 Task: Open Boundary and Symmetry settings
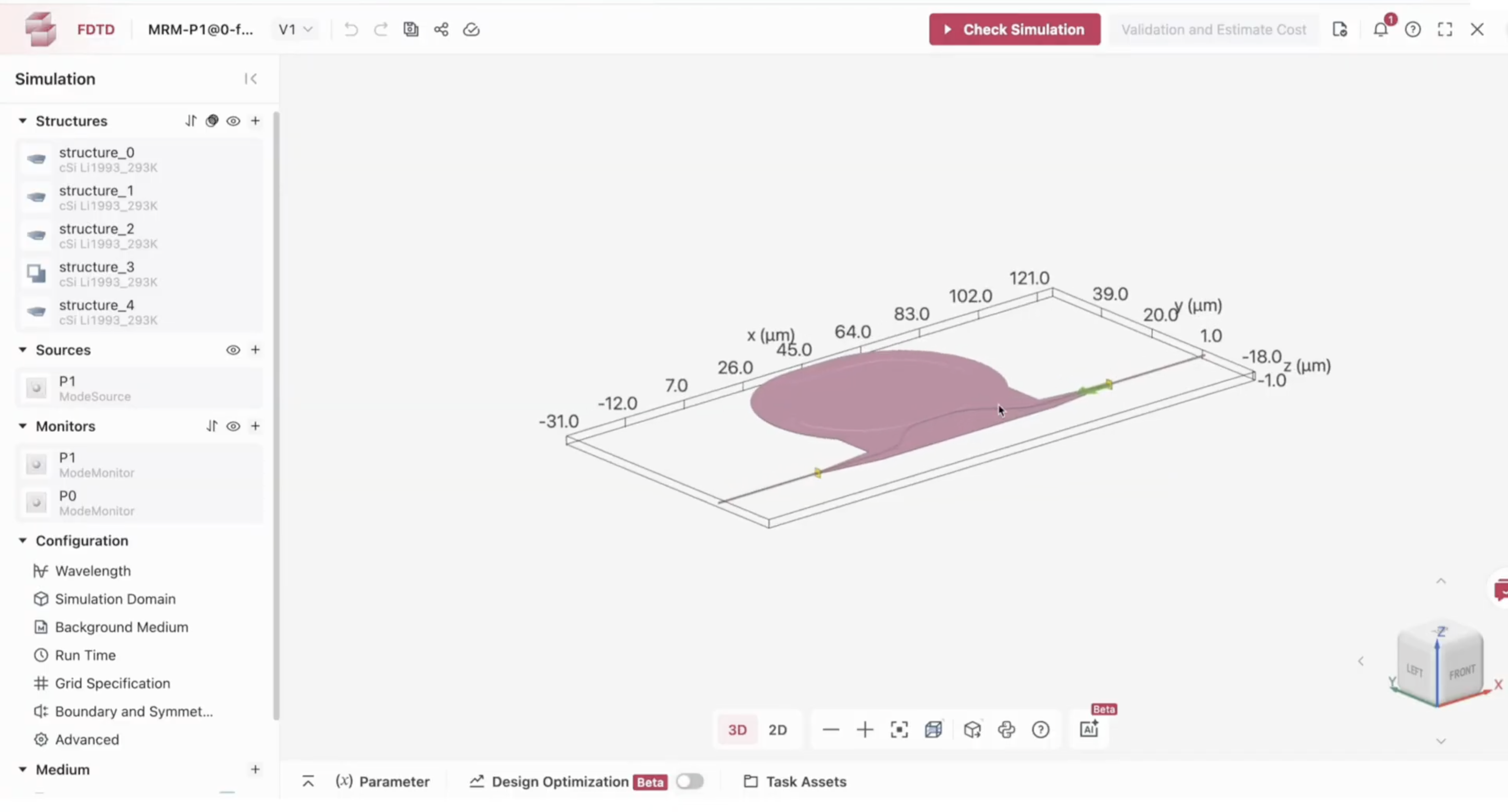(x=134, y=711)
